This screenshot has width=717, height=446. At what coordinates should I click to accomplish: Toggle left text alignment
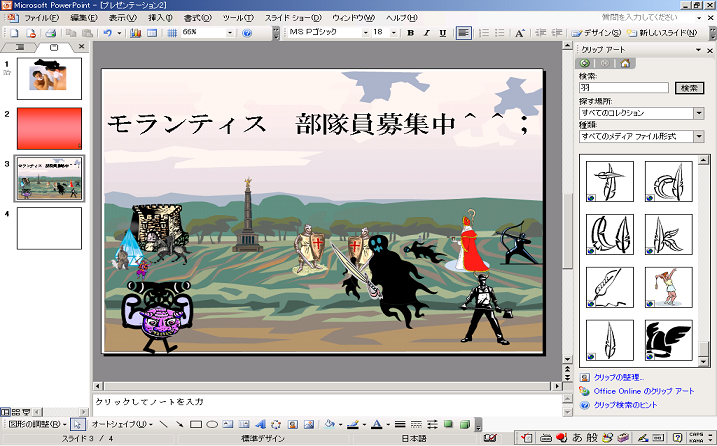point(464,33)
